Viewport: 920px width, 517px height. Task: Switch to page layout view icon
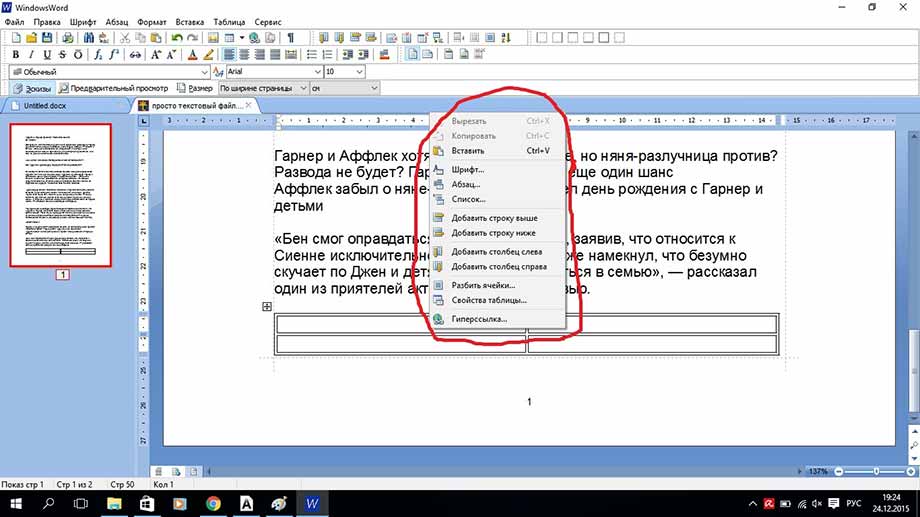[412, 55]
